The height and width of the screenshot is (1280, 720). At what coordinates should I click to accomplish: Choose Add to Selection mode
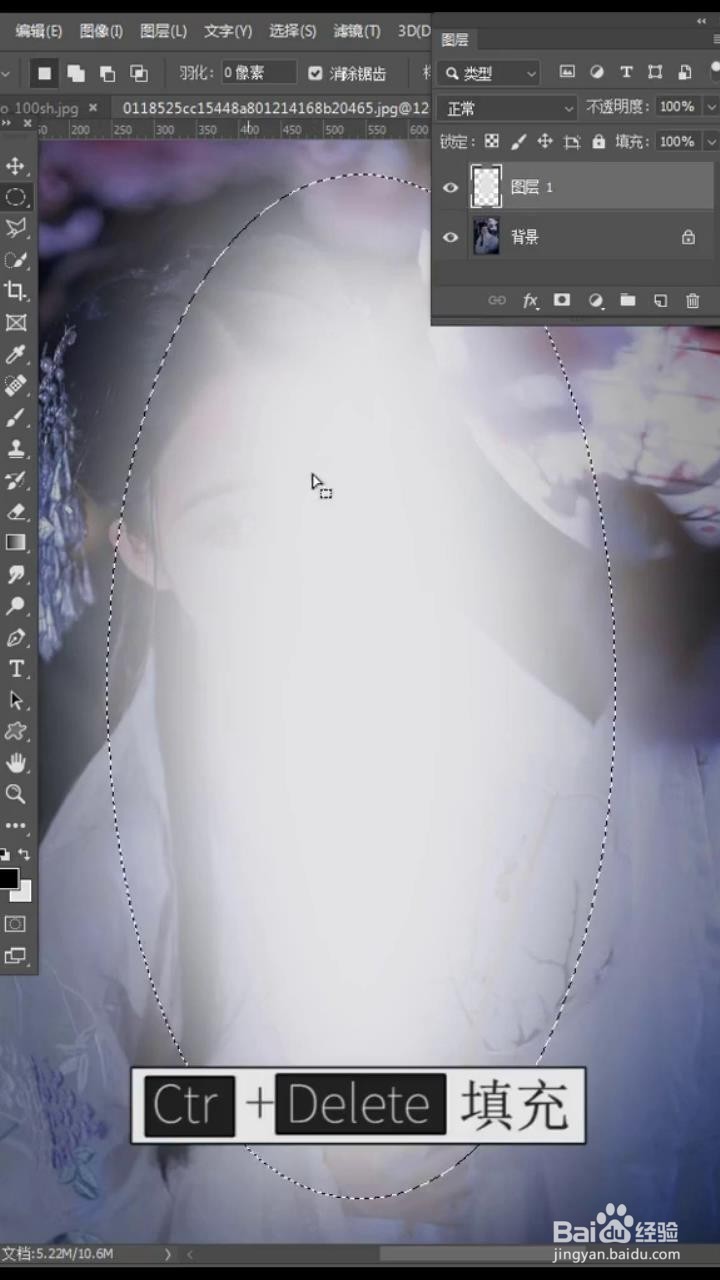tap(76, 73)
